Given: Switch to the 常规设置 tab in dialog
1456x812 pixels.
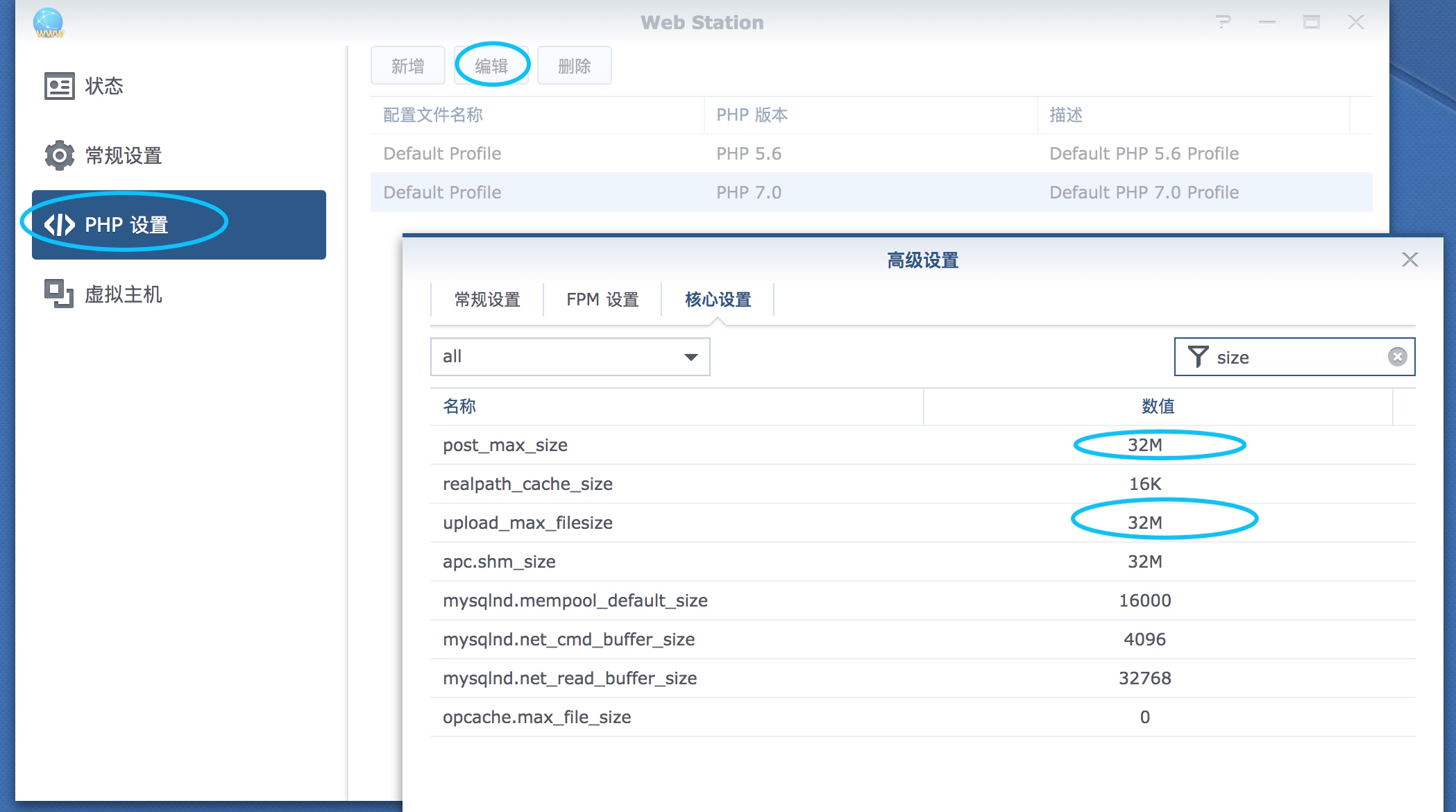Looking at the screenshot, I should tap(487, 300).
